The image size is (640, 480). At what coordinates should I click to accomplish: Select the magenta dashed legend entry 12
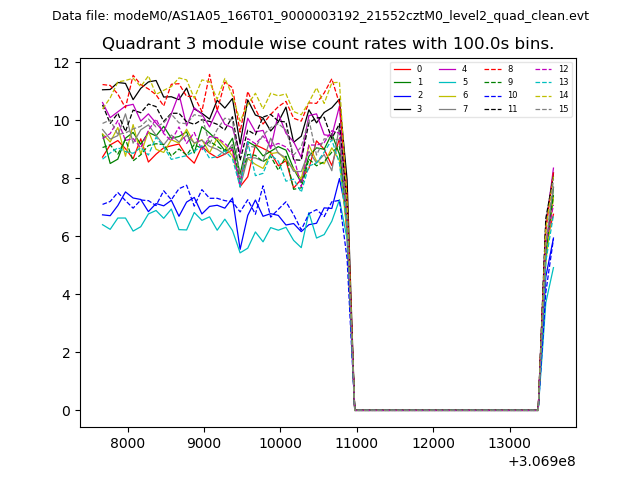(551, 69)
